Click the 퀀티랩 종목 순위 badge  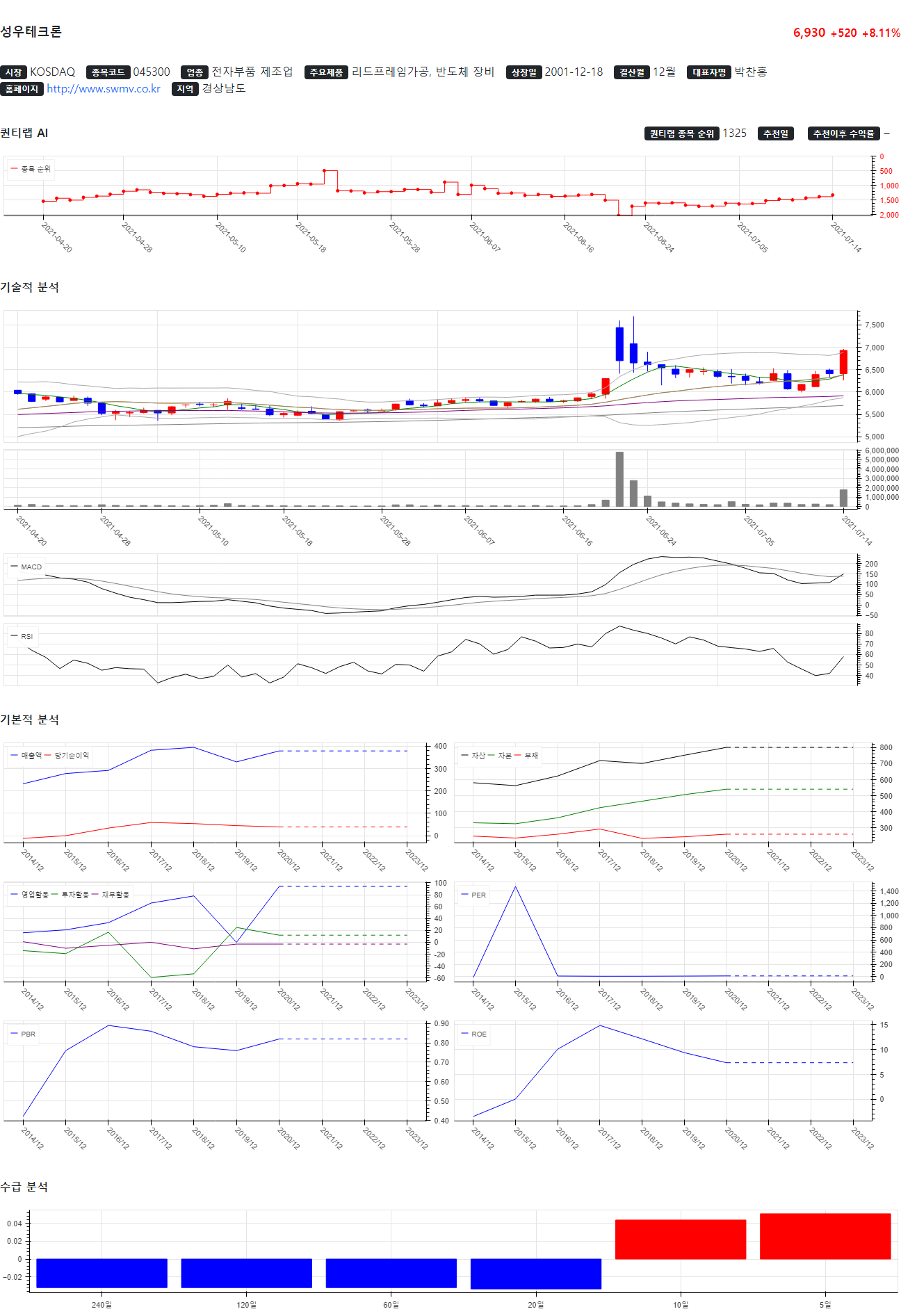coord(682,133)
